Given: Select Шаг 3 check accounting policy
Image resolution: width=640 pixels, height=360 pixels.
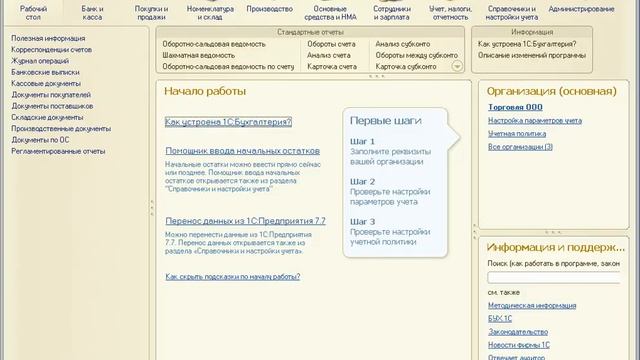Looking at the screenshot, I should 390,231.
